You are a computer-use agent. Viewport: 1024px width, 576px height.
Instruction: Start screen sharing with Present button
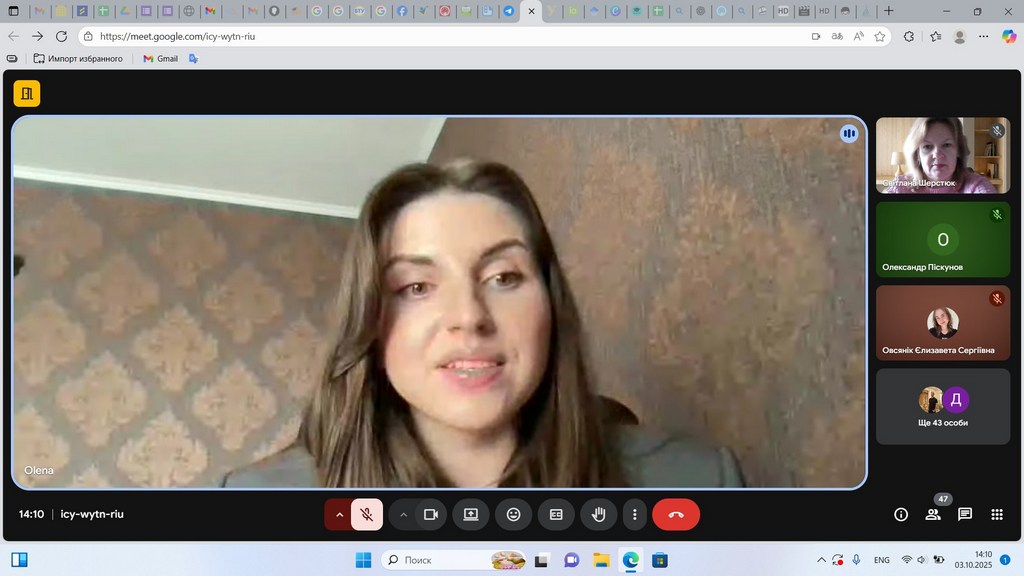pos(470,514)
